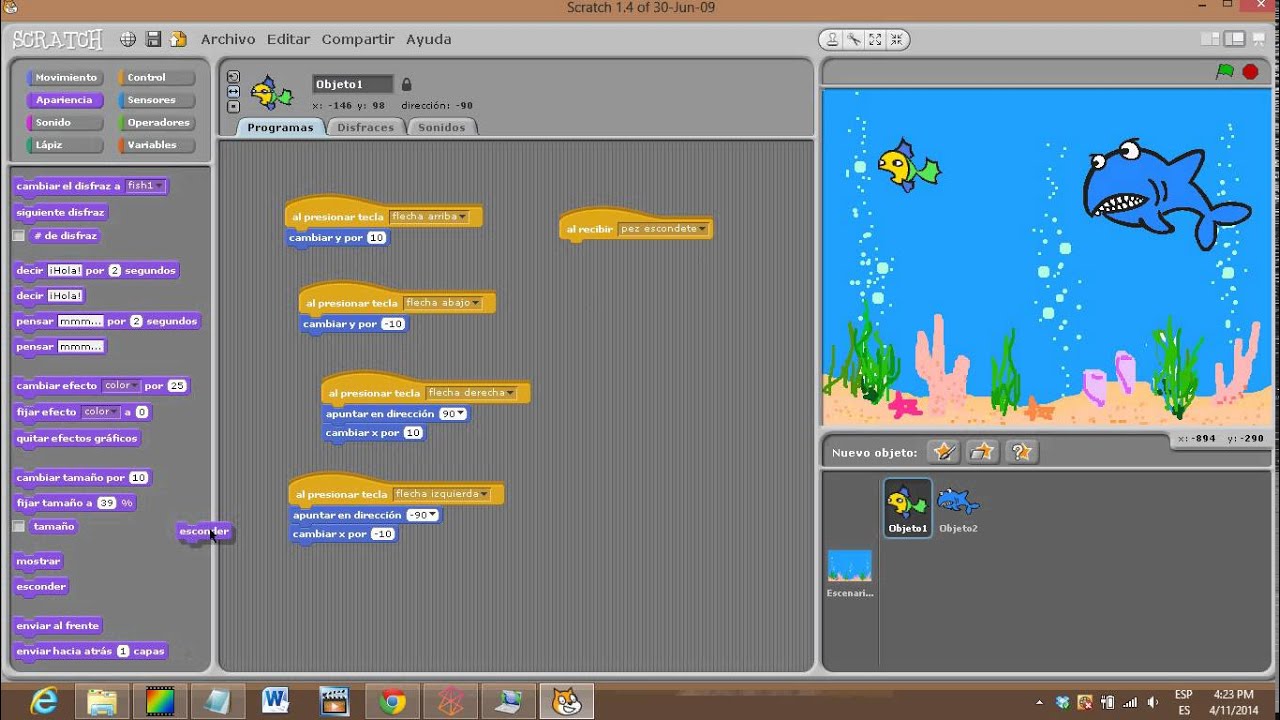The image size is (1280, 720).
Task: Open the 'pez escondete' message dropdown
Action: 663,229
